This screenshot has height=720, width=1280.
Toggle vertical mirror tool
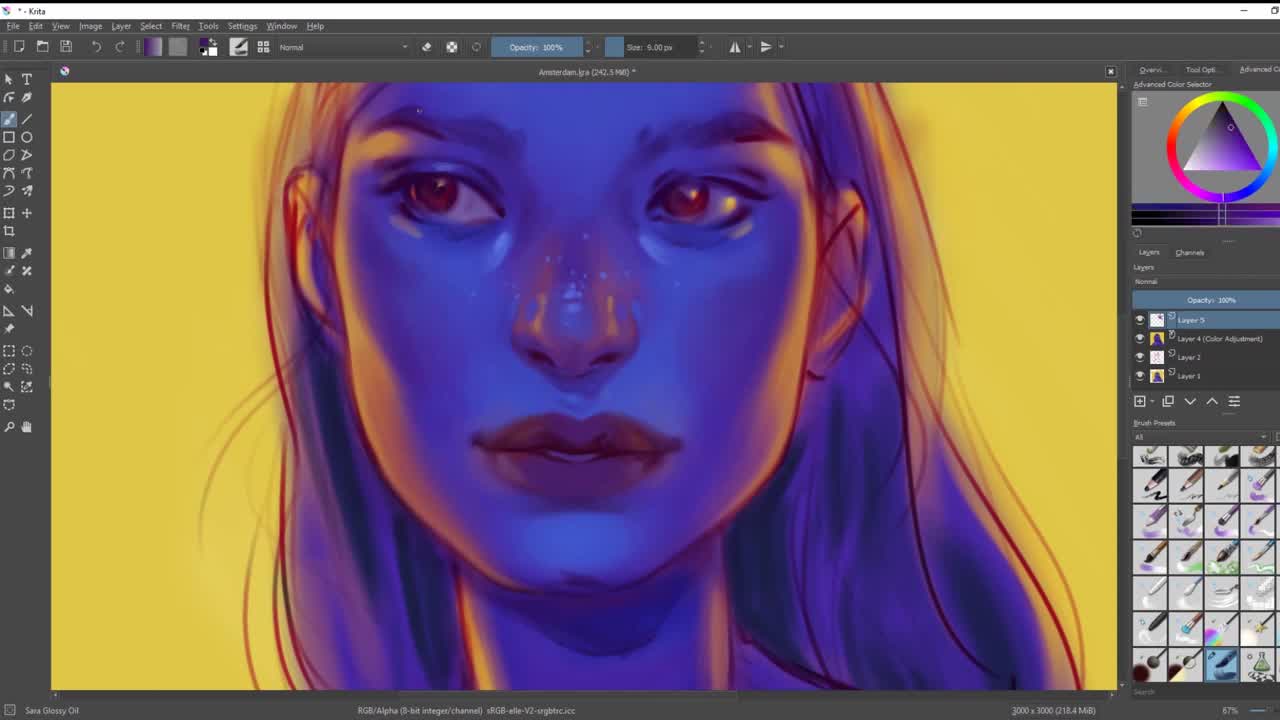766,47
